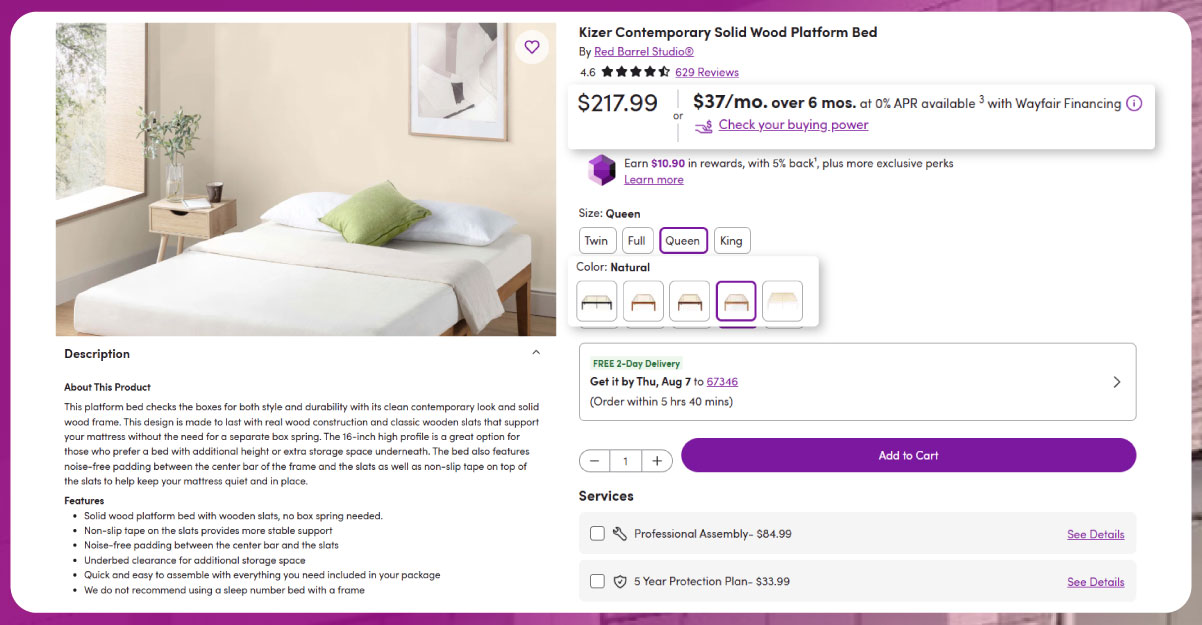Increase quantity using the plus icon
Screen dimensions: 1202x625
coord(657,460)
